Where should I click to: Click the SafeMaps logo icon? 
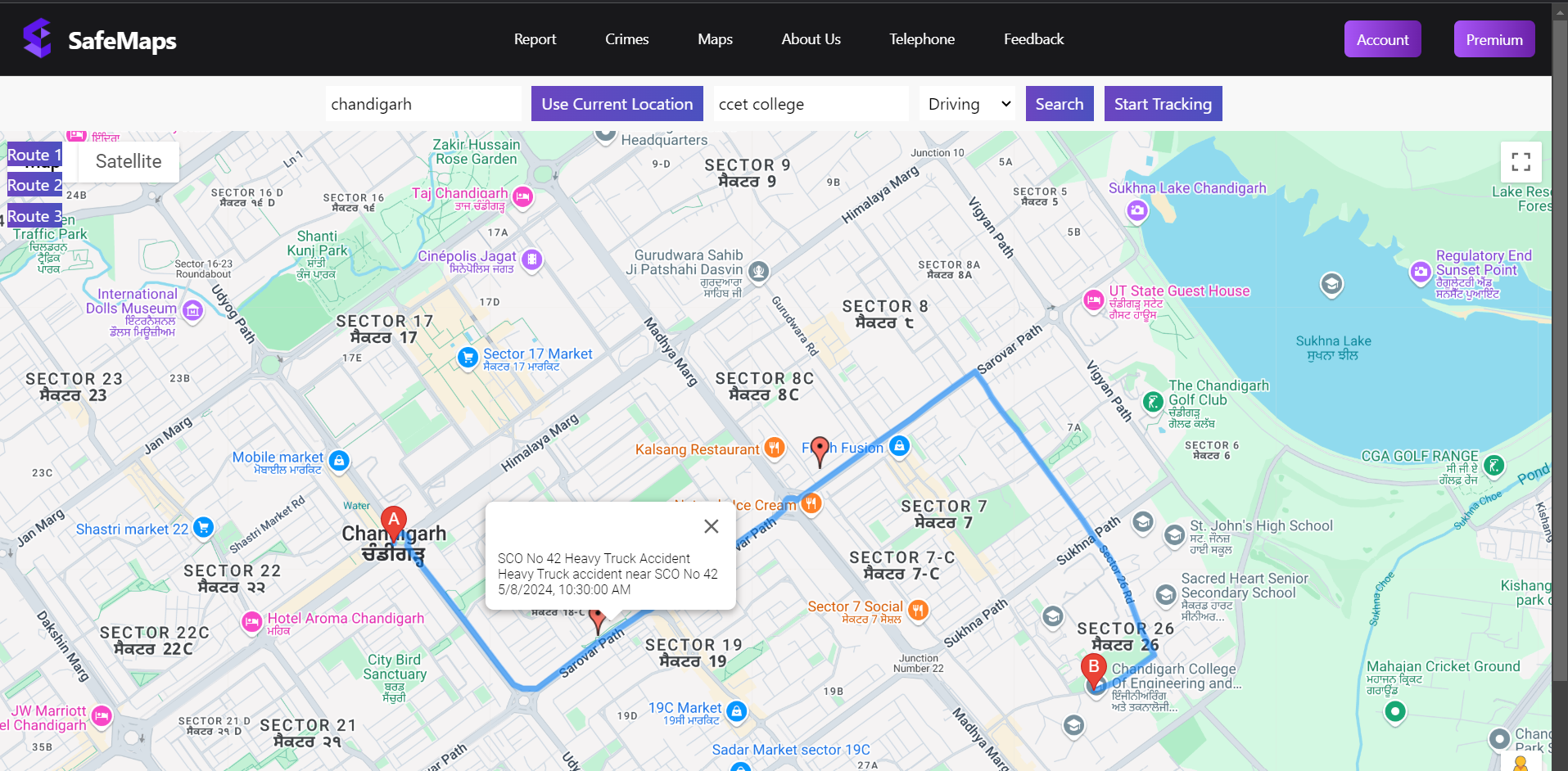[38, 38]
